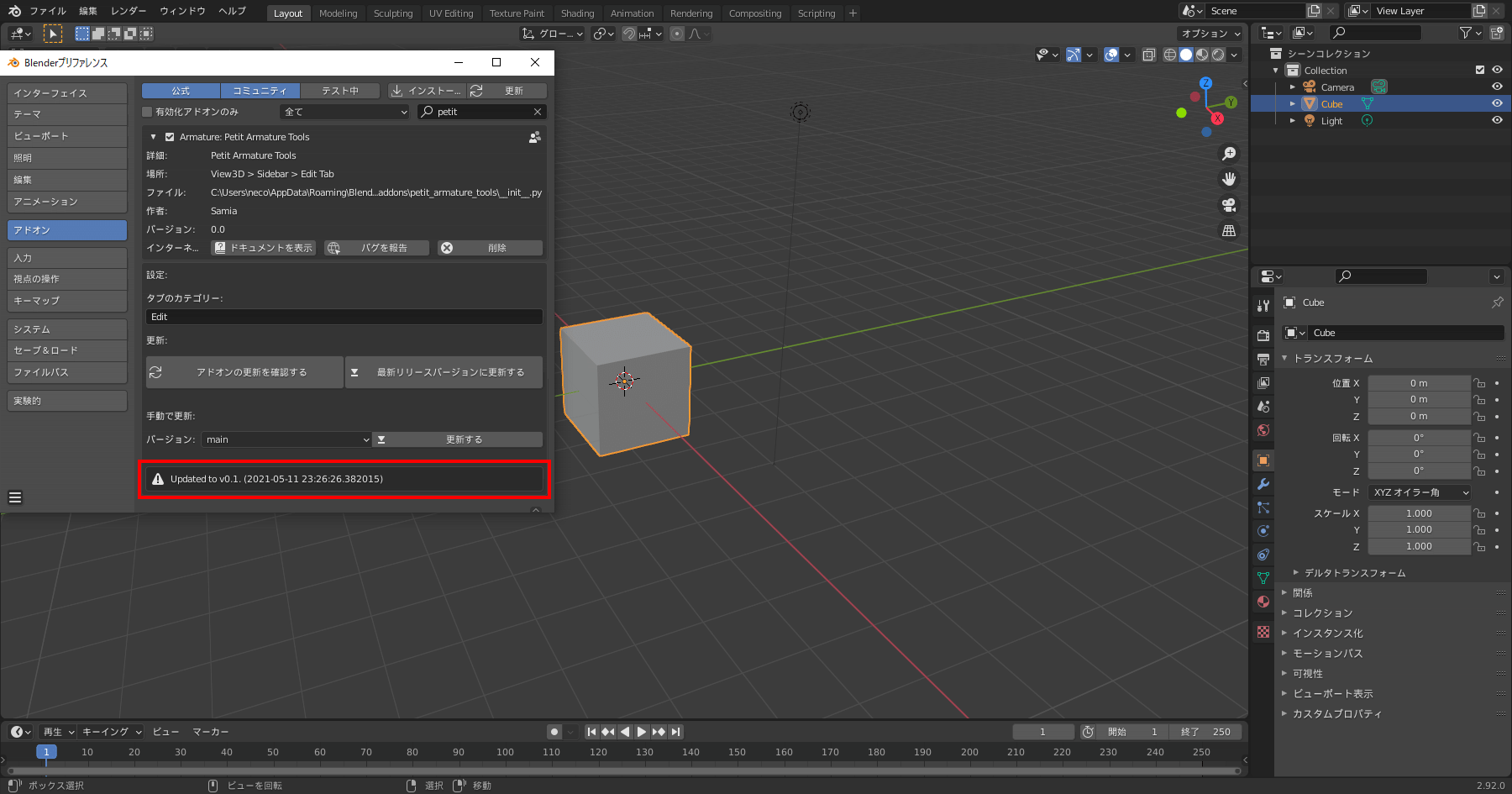Open the Scene properties tab icon
Screen dimensions: 1512x794
[x=1263, y=406]
